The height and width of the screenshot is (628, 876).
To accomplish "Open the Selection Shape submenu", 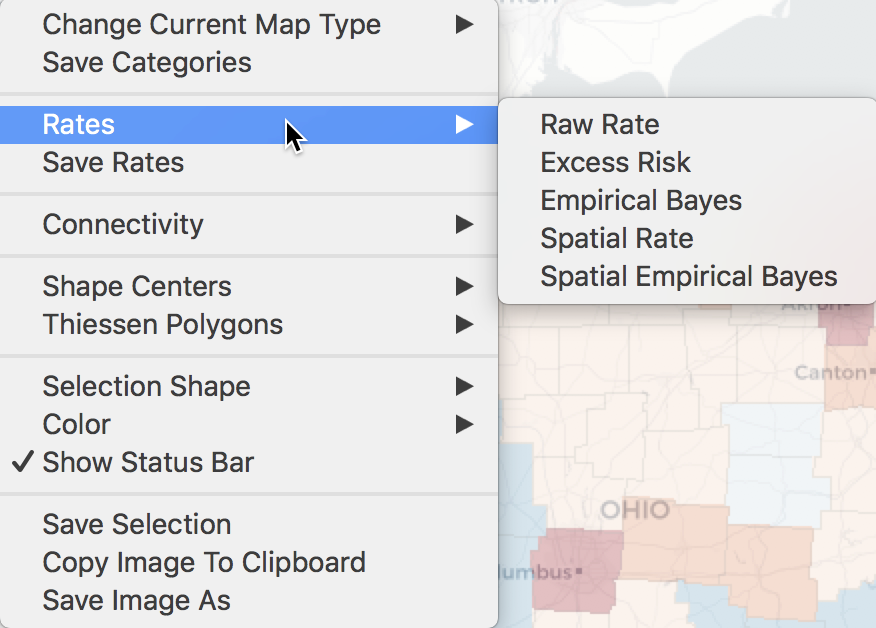I will point(249,387).
